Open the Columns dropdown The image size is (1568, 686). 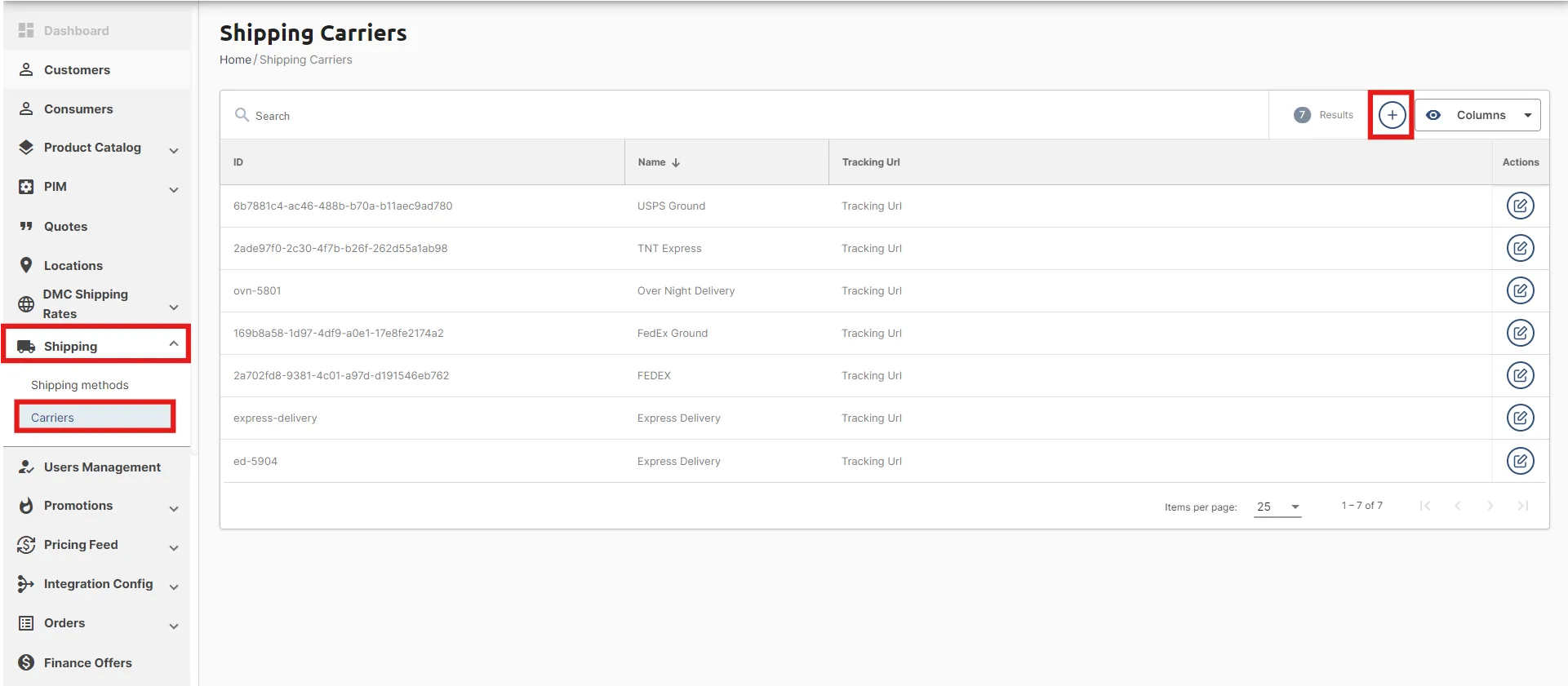tap(1477, 115)
